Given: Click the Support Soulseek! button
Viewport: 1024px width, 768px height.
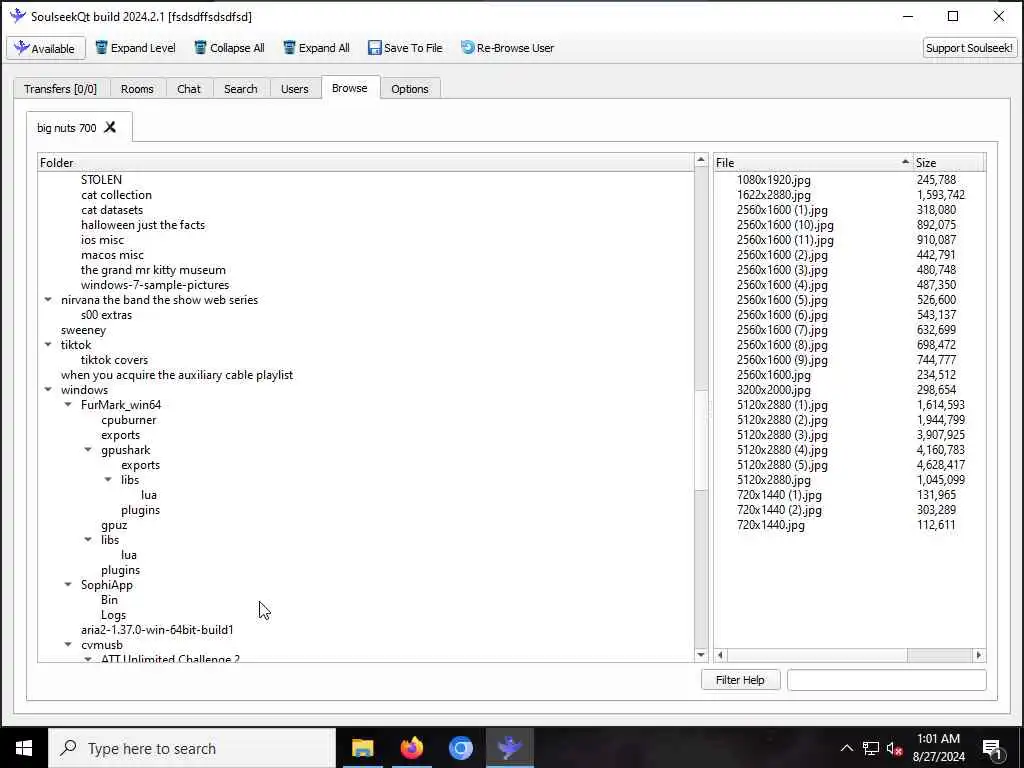Looking at the screenshot, I should 969,48.
